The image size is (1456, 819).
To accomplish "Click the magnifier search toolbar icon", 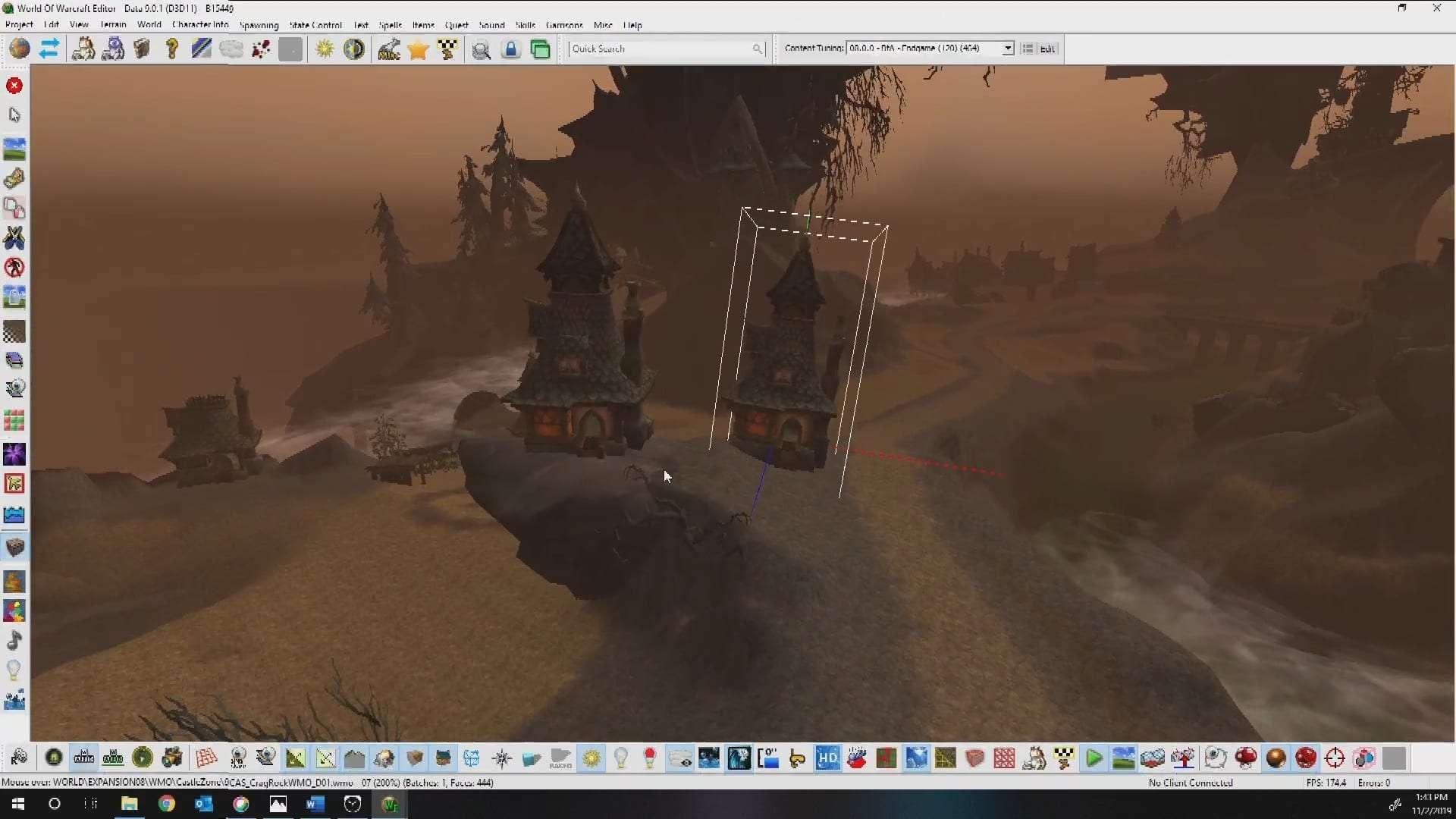I will pos(481,50).
